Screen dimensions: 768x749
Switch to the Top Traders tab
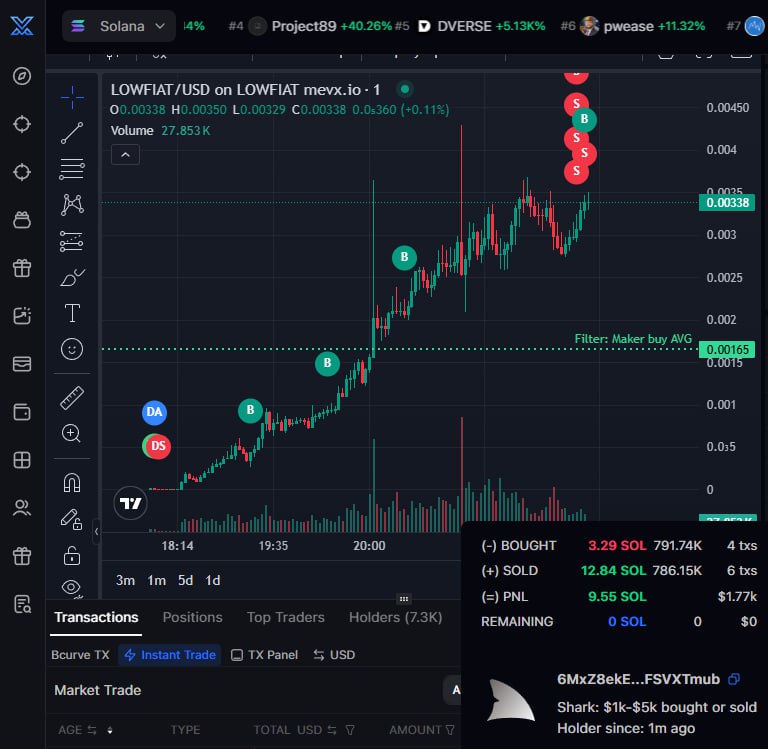tap(286, 617)
